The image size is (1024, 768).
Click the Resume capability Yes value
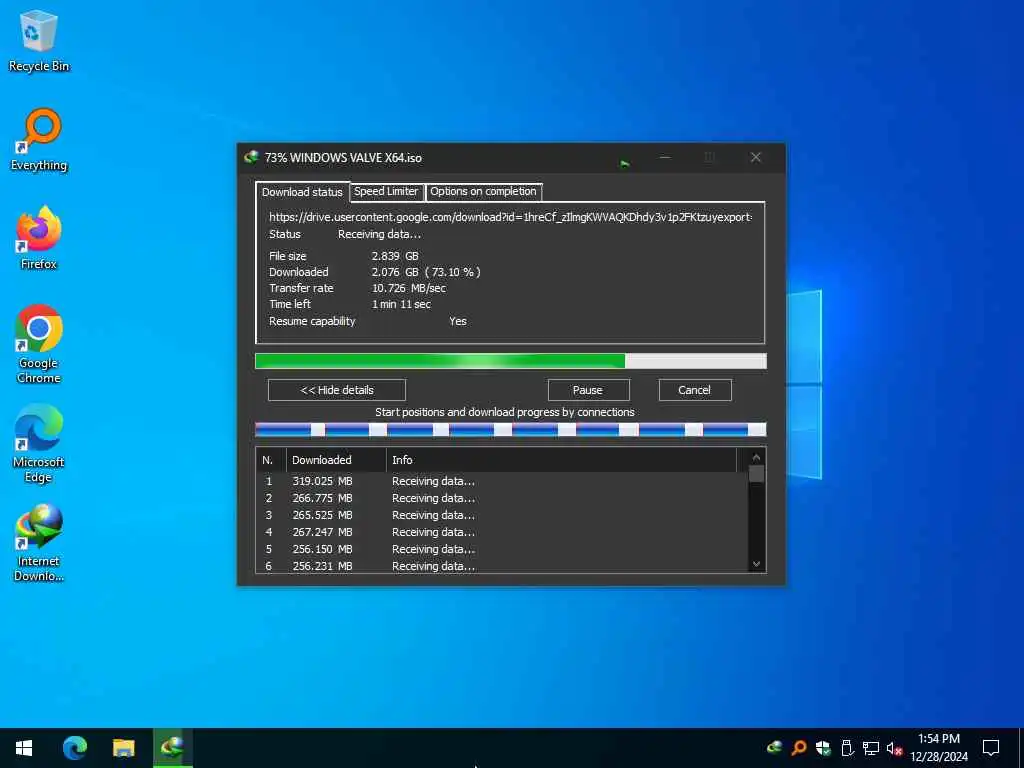(458, 321)
